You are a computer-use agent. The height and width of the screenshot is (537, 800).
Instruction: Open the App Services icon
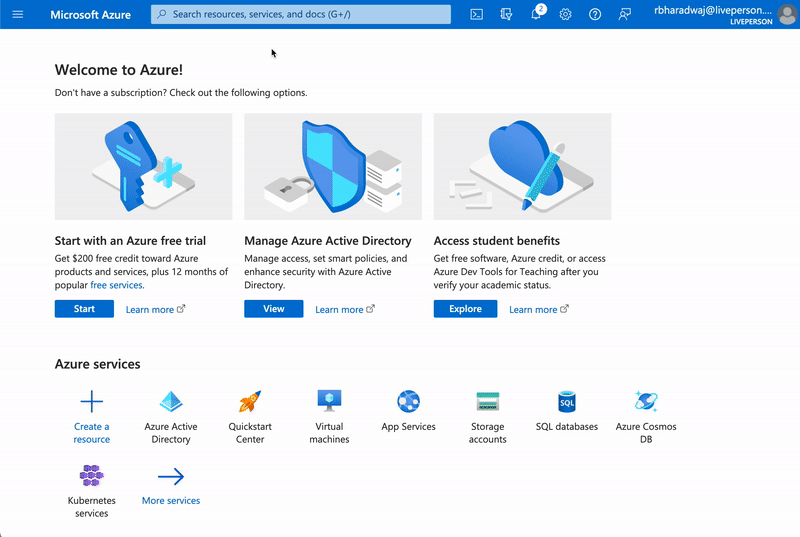409,401
